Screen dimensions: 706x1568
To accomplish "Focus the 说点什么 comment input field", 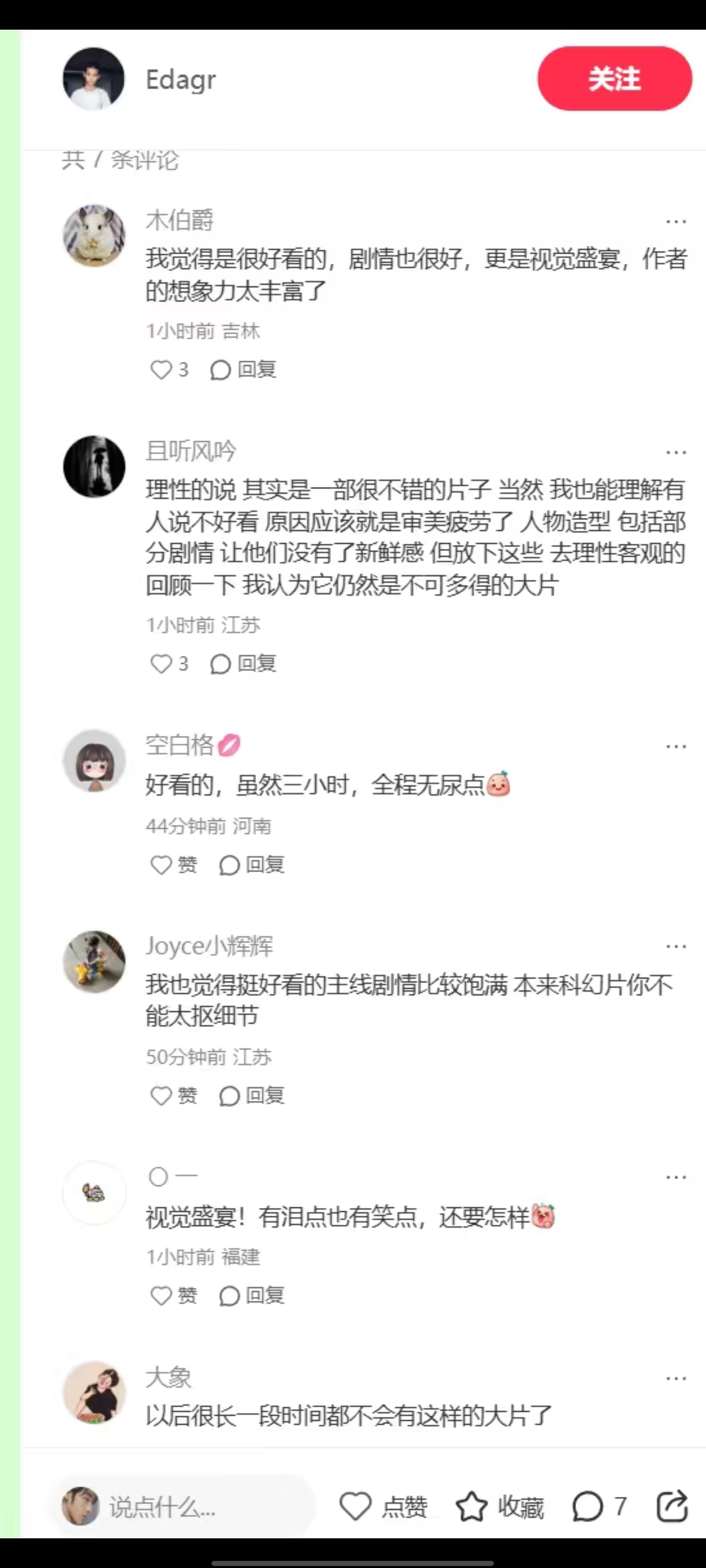I will point(183,1506).
